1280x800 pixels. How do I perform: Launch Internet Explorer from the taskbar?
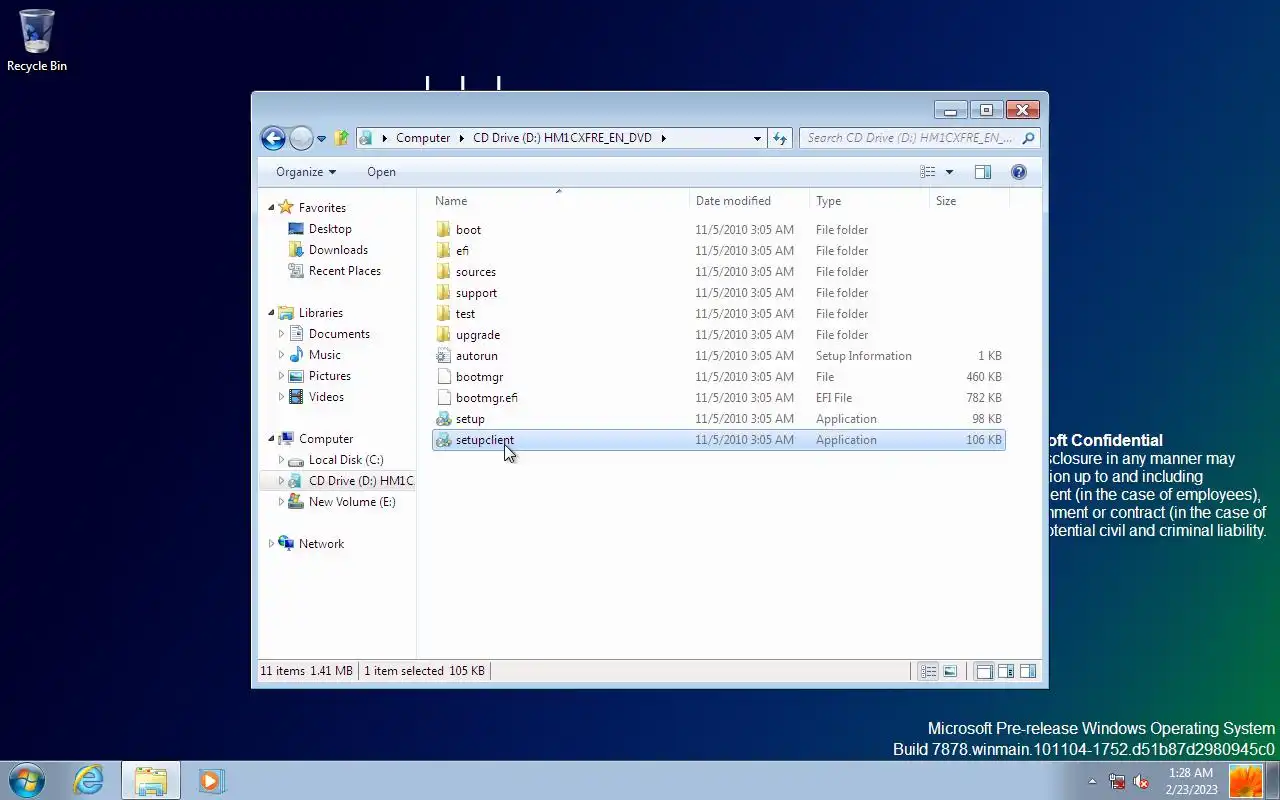[89, 780]
